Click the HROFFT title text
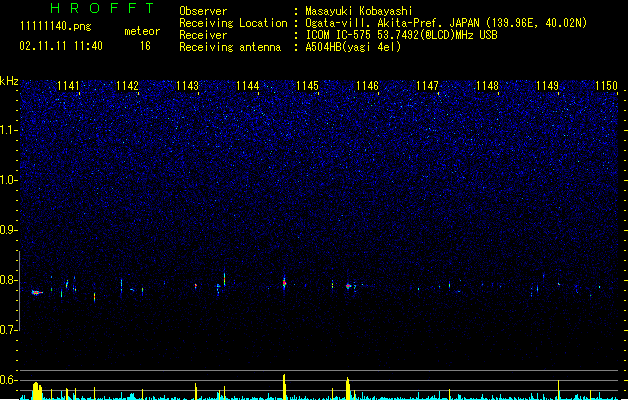629x400 pixels. pyautogui.click(x=102, y=8)
